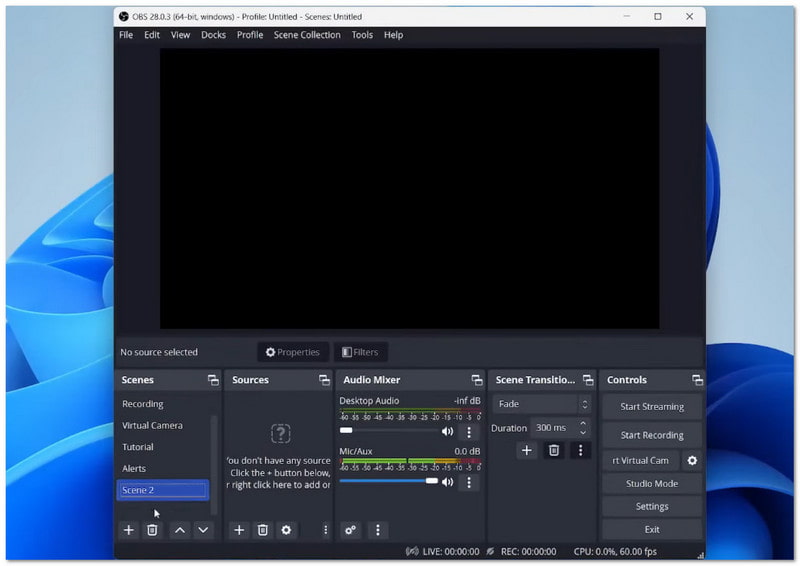
Task: Open the Fade transition dropdown
Action: point(541,404)
